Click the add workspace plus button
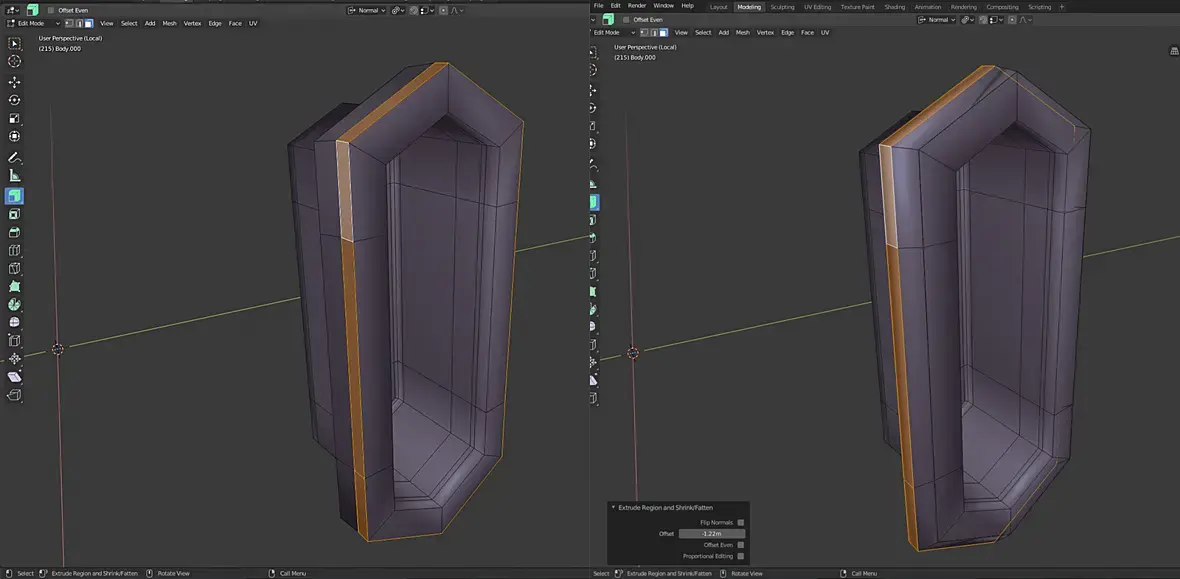1180x579 pixels. [x=1062, y=7]
